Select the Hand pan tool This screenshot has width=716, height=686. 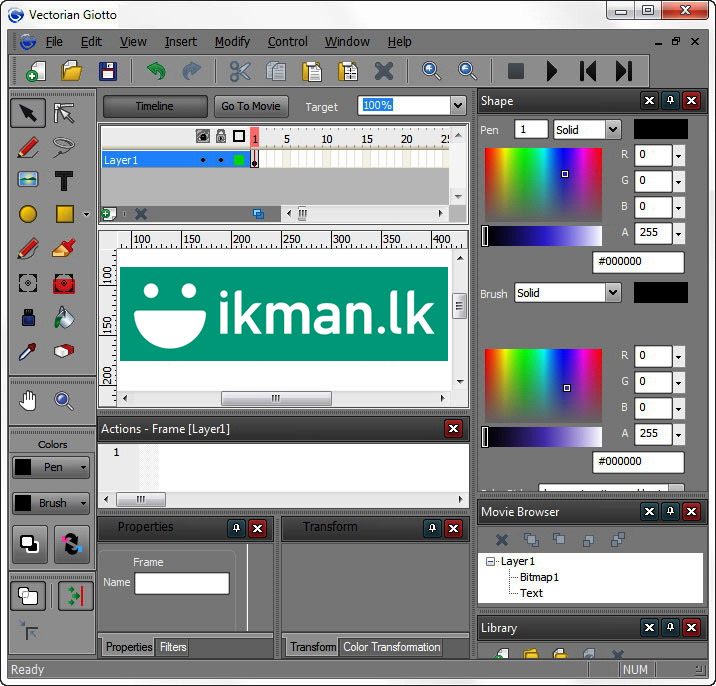pyautogui.click(x=28, y=401)
